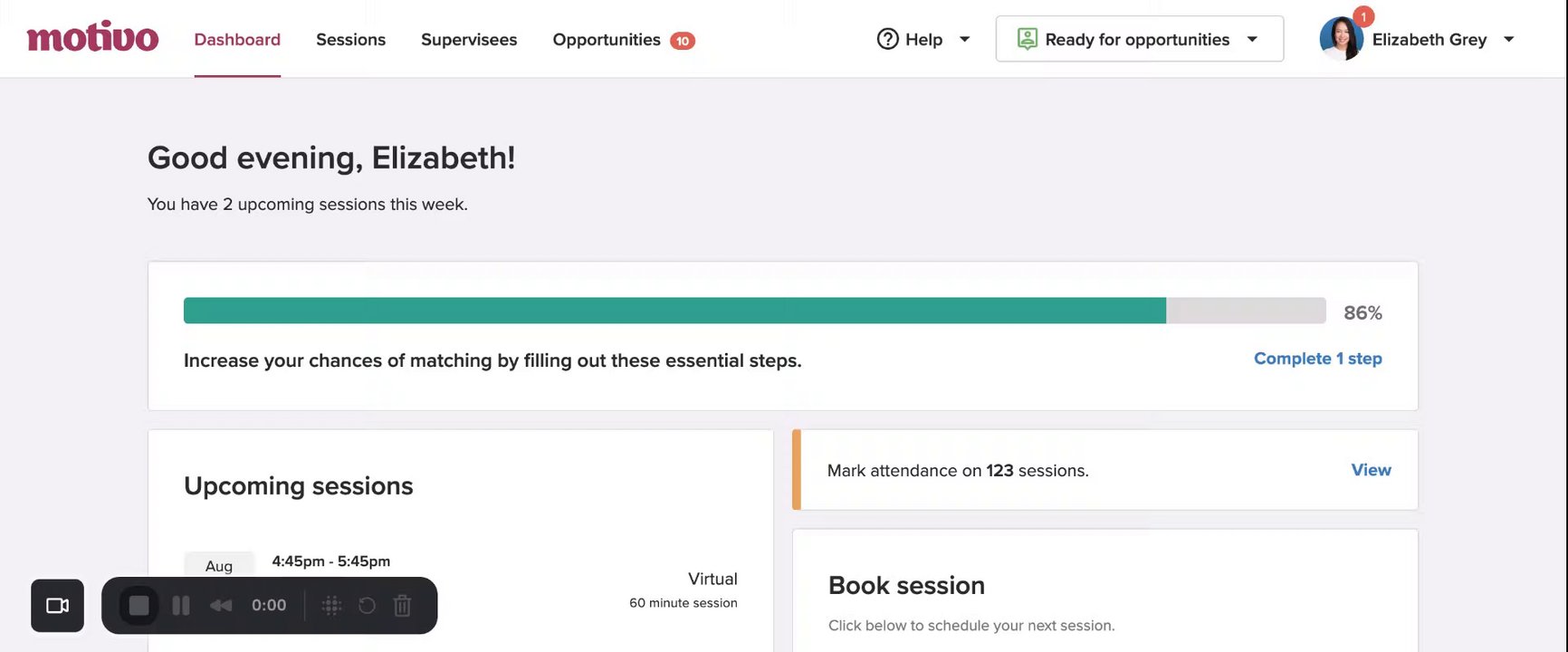Image resolution: width=1568 pixels, height=652 pixels.
Task: Click Elizabeth Grey's profile photo
Action: [x=1341, y=40]
